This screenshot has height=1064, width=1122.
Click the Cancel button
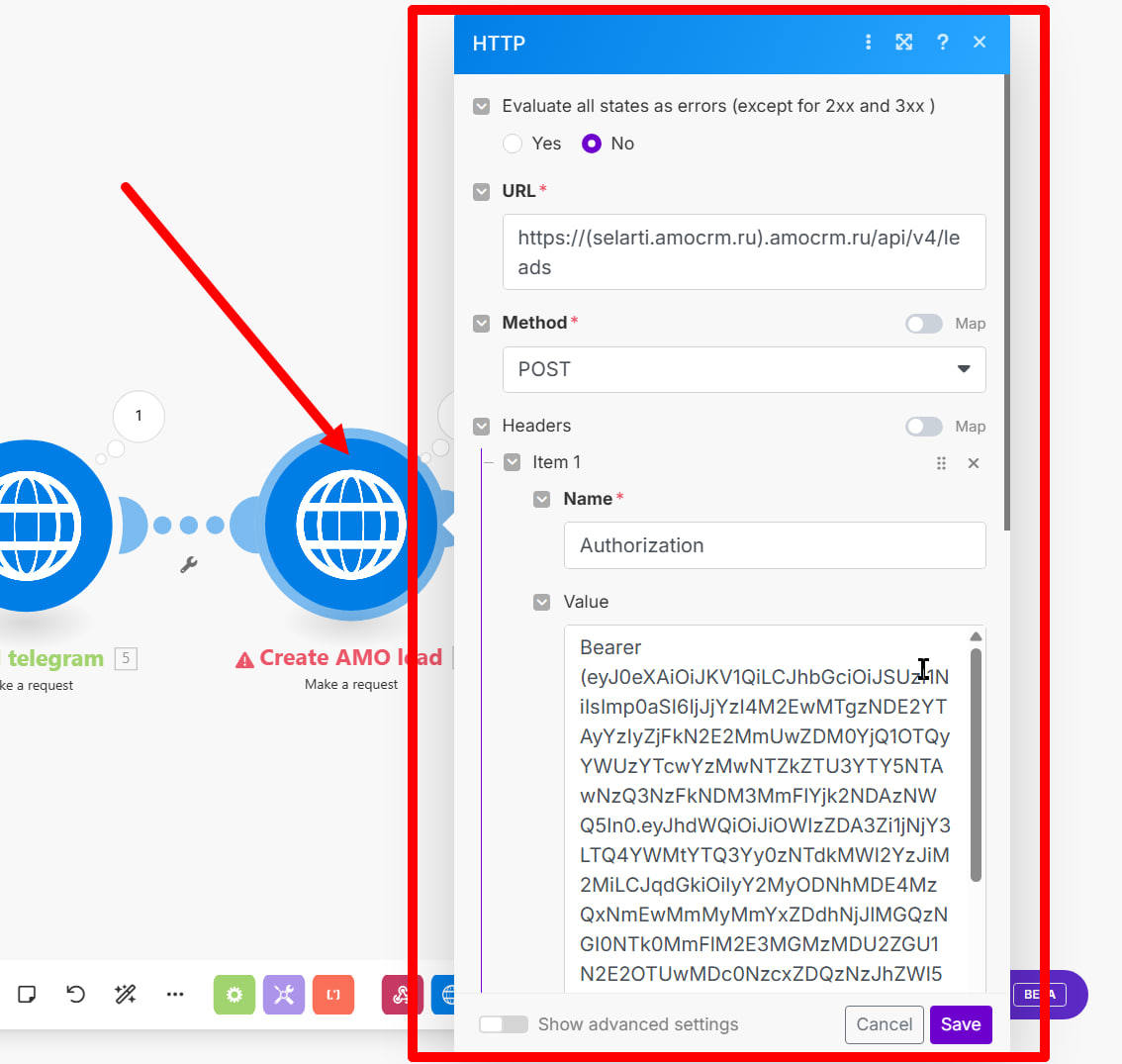(x=885, y=1024)
